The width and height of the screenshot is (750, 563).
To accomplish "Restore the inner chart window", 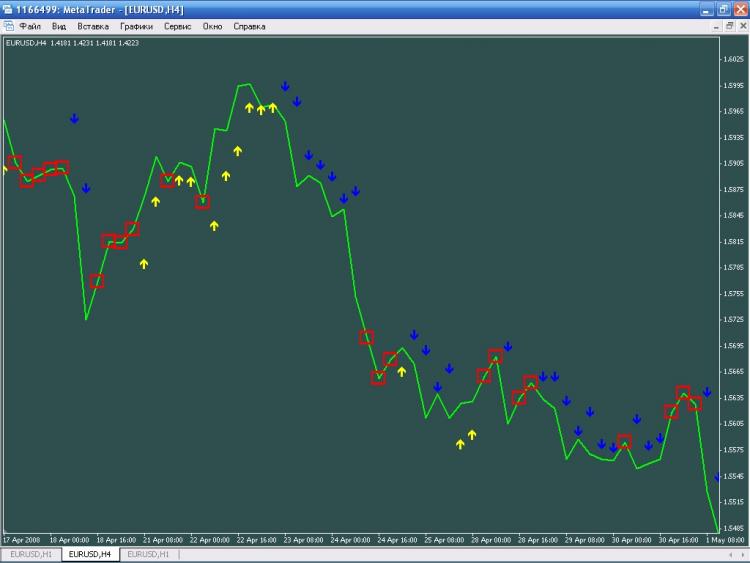I will [x=730, y=26].
